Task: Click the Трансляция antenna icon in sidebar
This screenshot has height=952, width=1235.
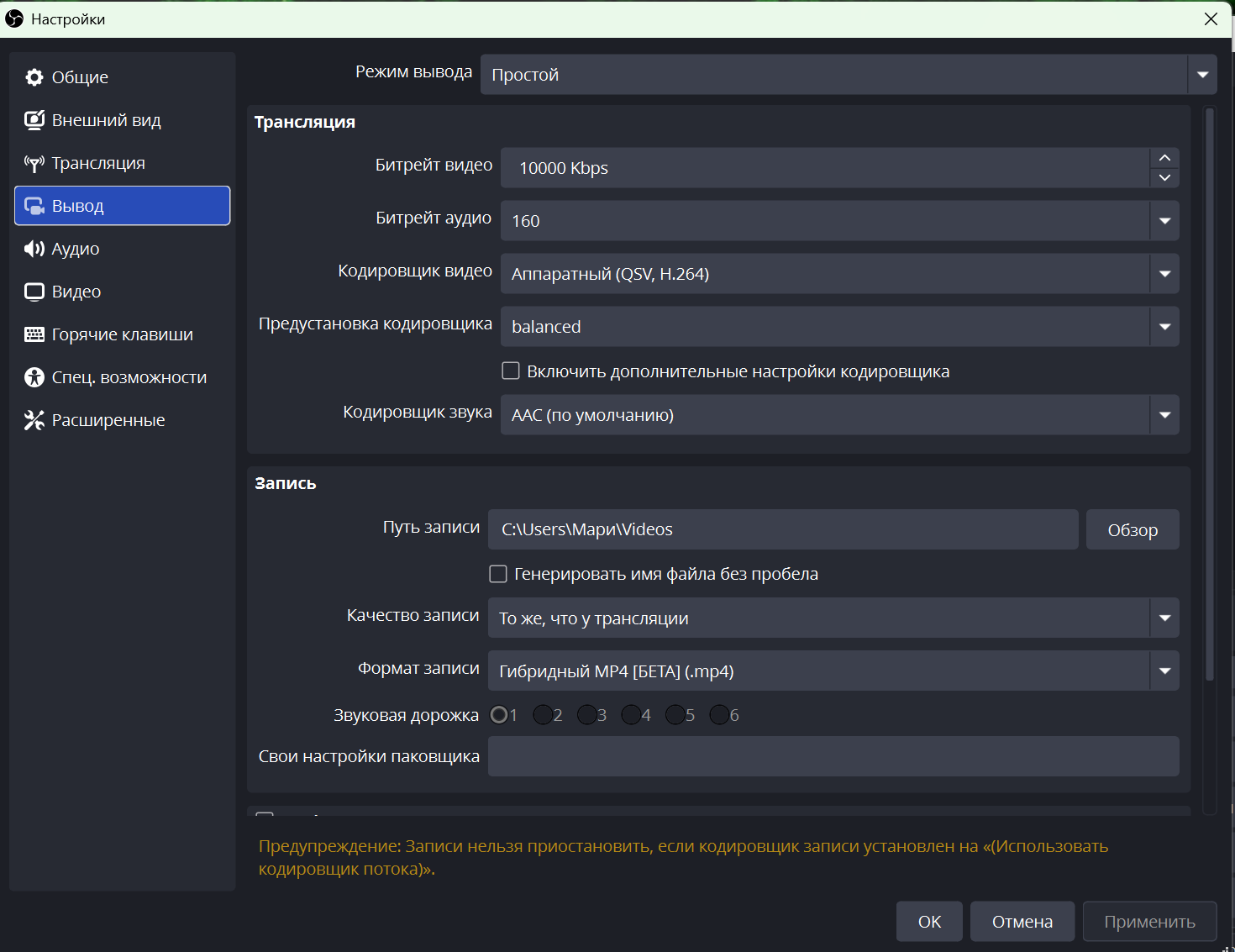Action: (x=34, y=163)
